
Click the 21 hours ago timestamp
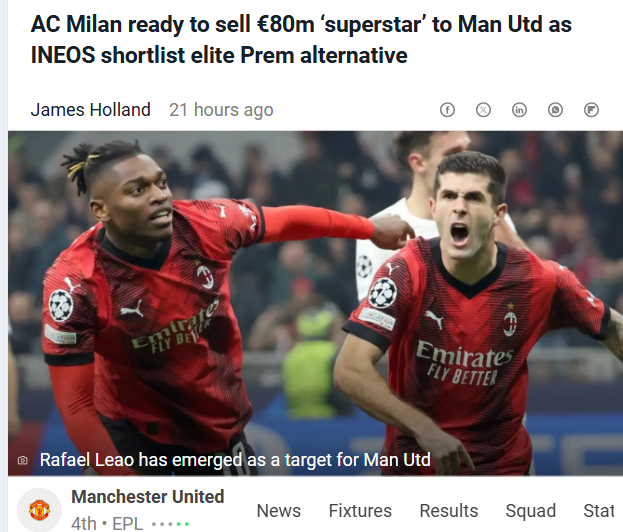point(221,110)
